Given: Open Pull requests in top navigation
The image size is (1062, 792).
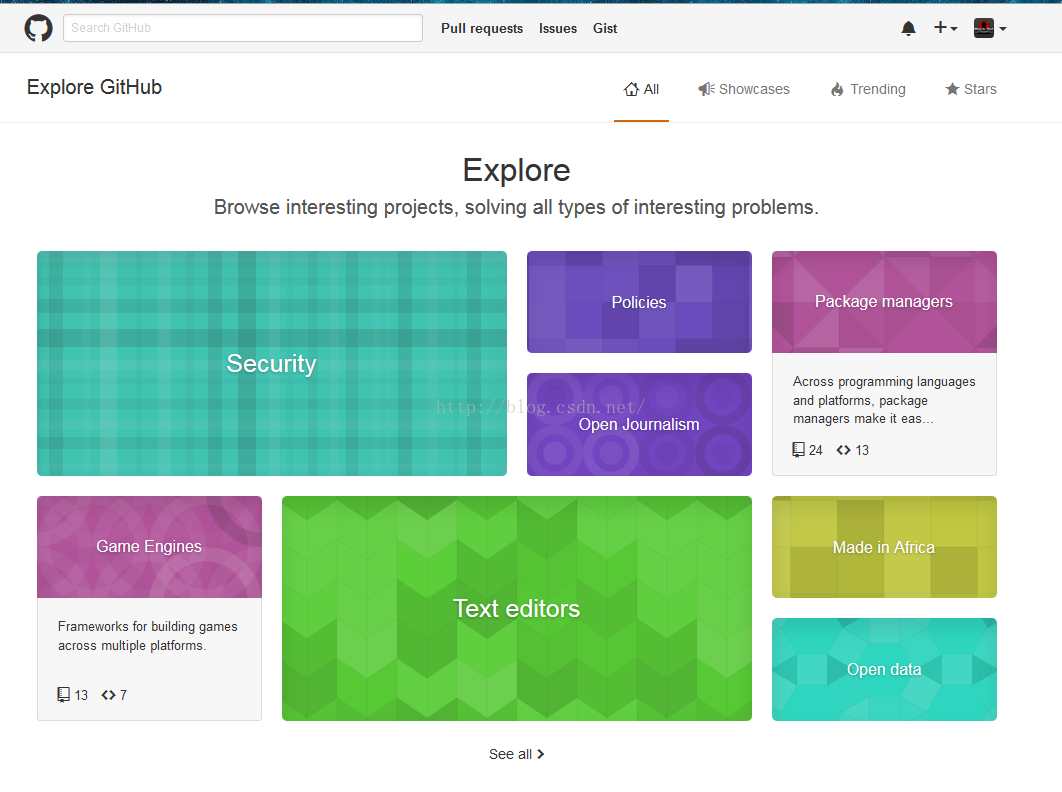Looking at the screenshot, I should [482, 29].
